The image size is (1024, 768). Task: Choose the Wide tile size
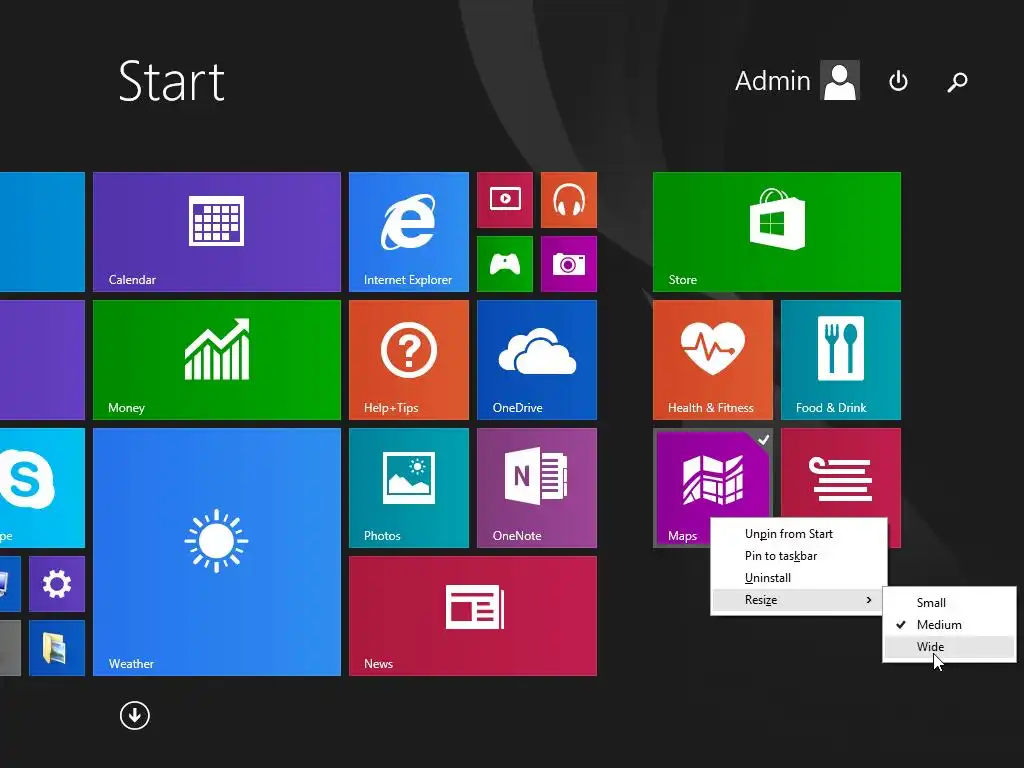click(950, 647)
